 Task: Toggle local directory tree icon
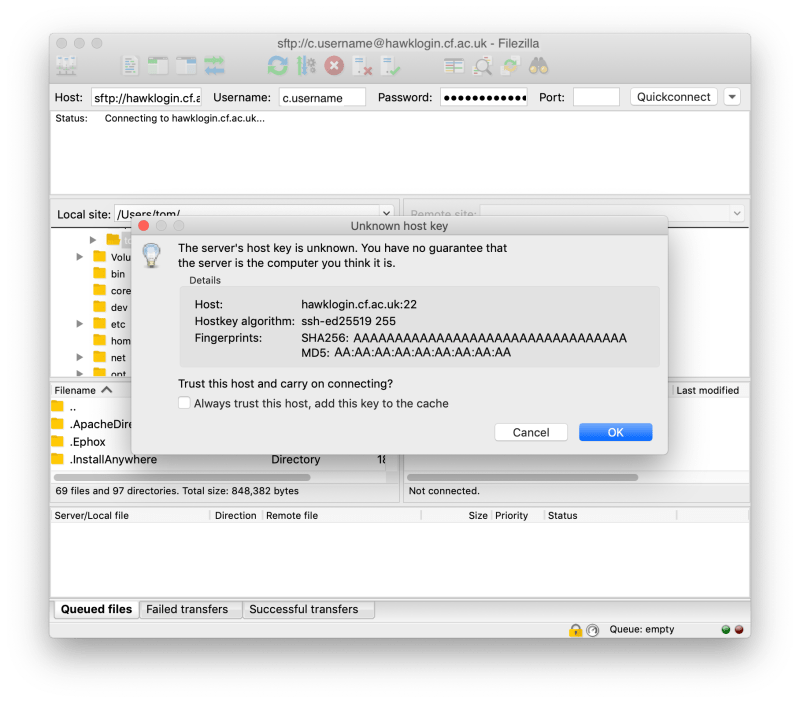pos(158,66)
